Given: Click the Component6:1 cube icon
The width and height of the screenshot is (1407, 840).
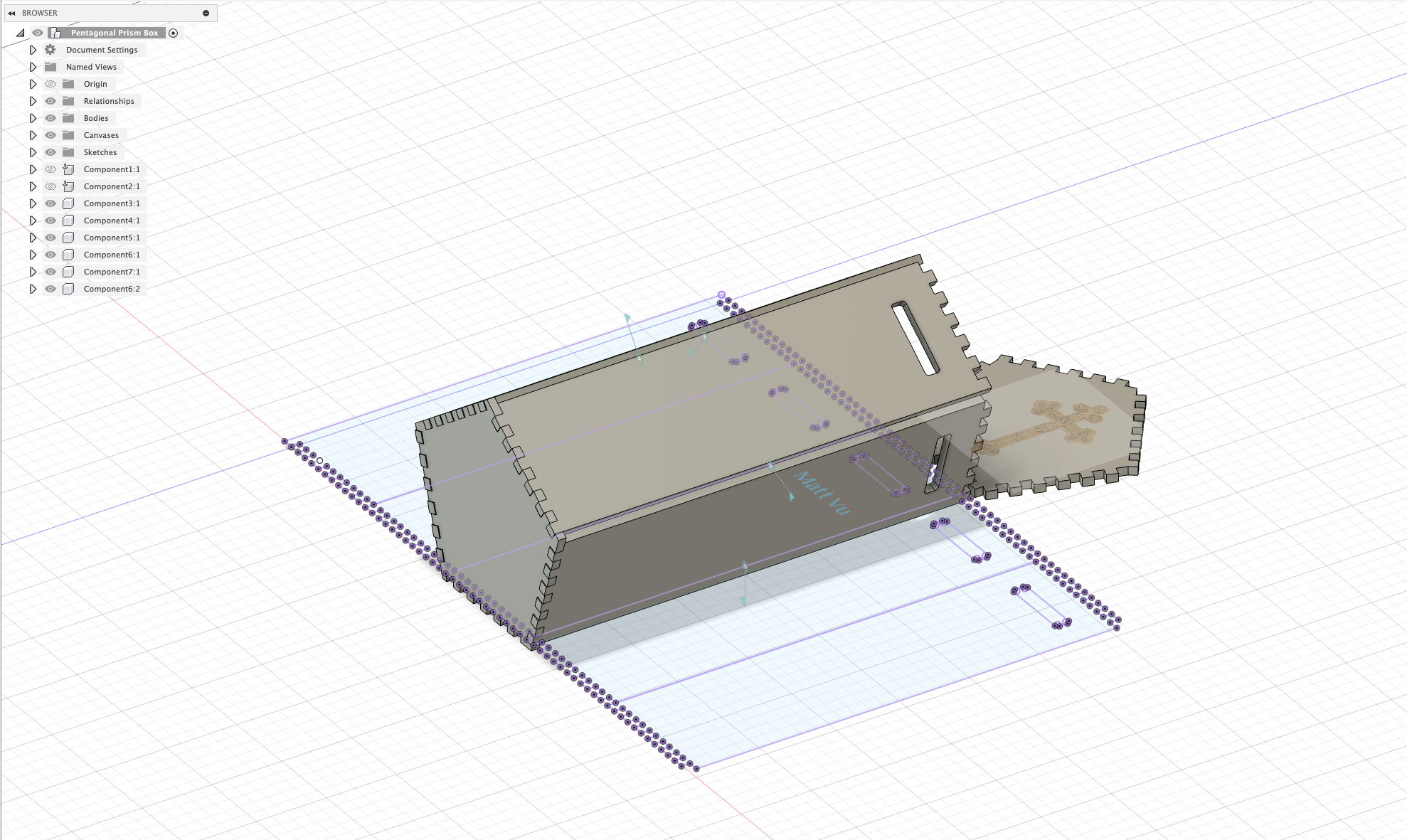Looking at the screenshot, I should click(x=68, y=255).
